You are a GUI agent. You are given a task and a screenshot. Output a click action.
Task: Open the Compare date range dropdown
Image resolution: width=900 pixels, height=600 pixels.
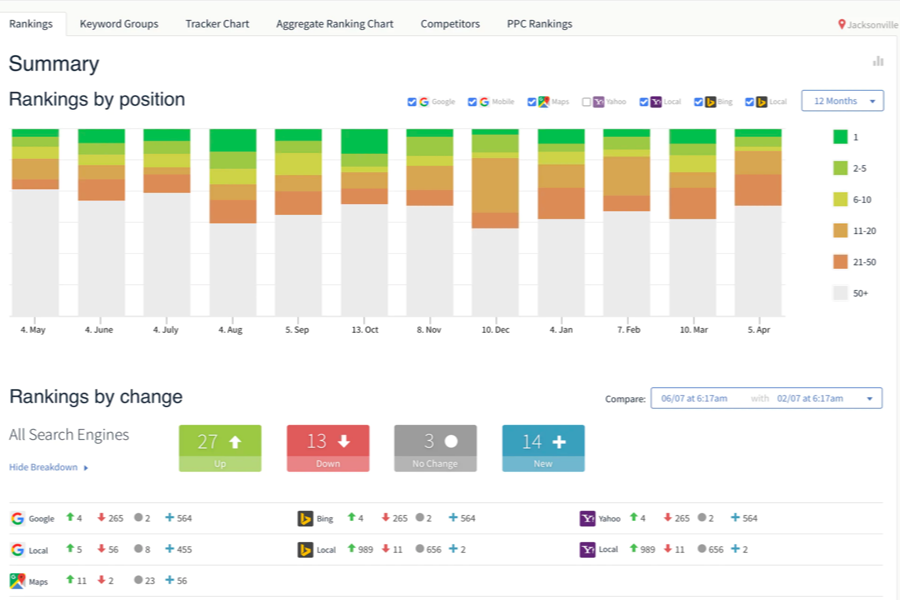point(766,398)
